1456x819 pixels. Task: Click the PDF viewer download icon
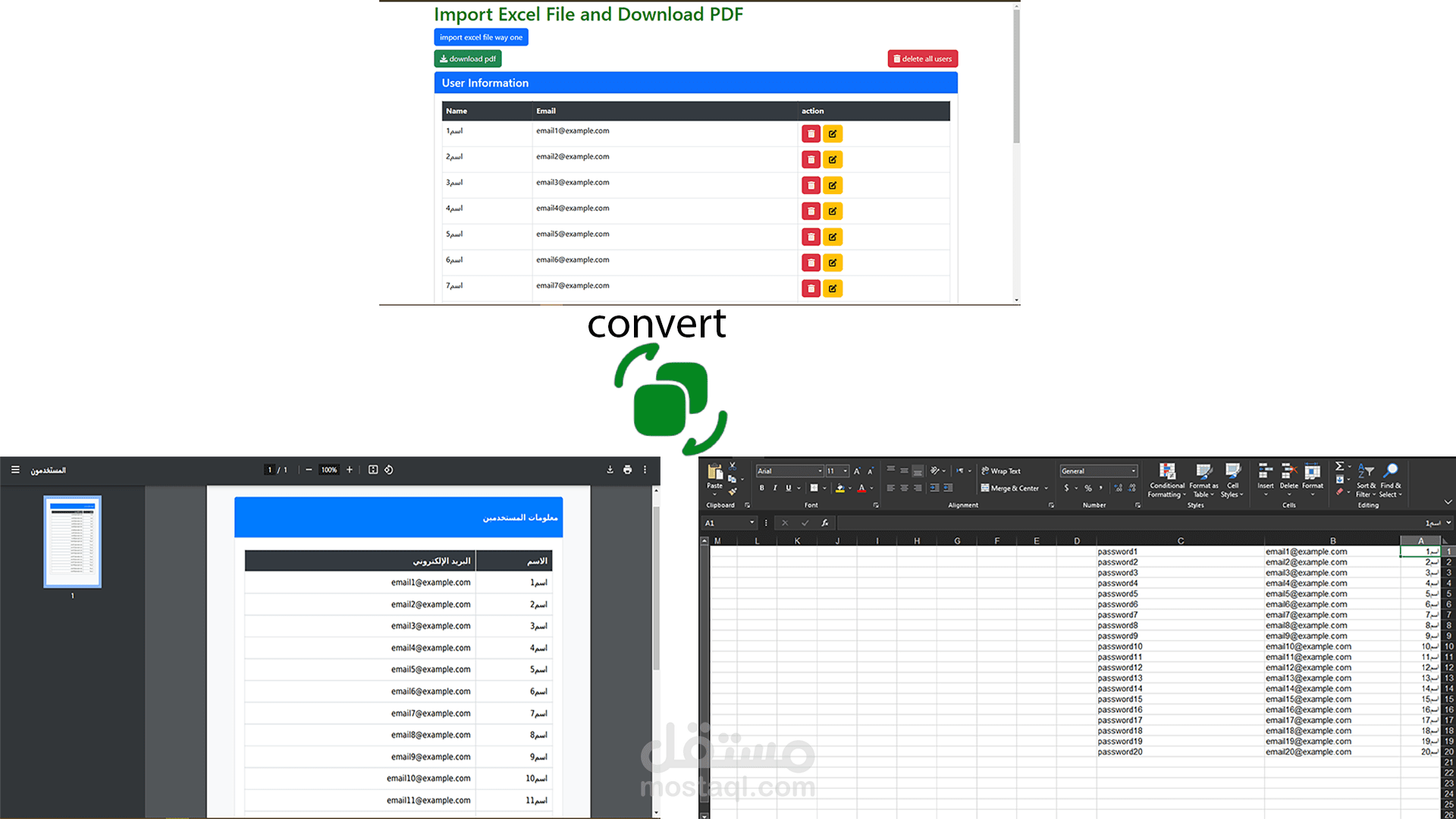tap(610, 470)
